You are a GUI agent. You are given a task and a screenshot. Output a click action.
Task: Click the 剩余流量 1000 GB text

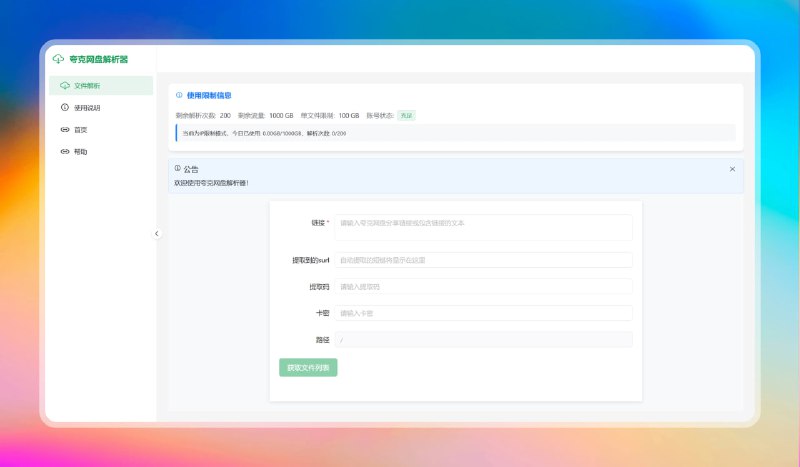tap(265, 116)
